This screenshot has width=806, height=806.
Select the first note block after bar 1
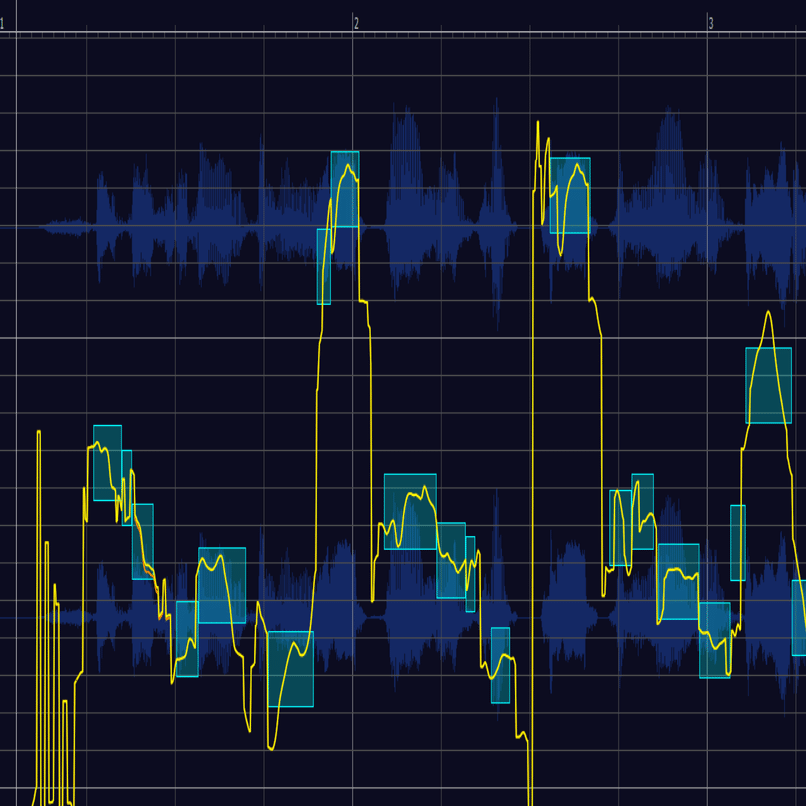tap(107, 463)
